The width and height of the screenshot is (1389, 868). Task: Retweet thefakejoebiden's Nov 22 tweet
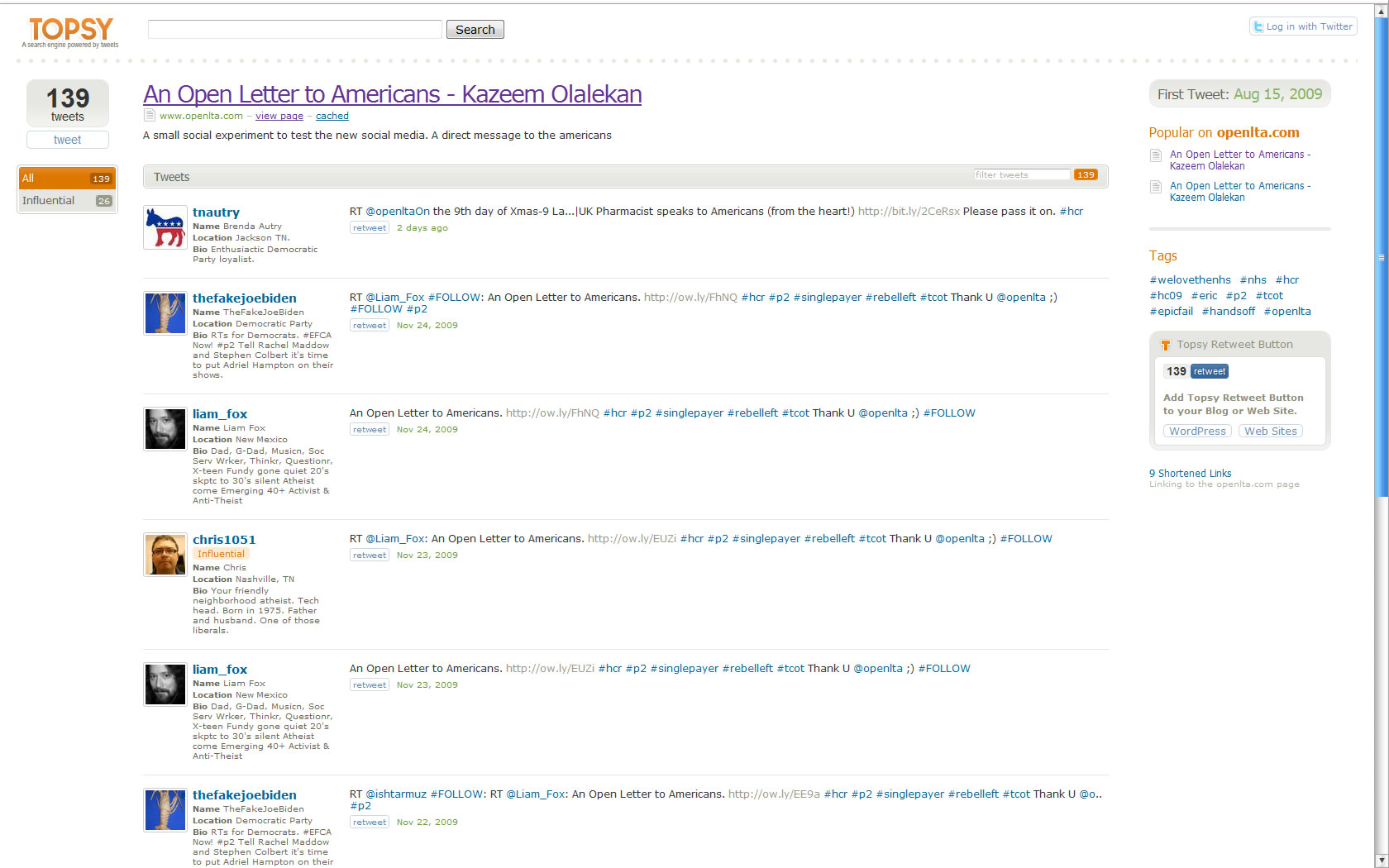(370, 823)
